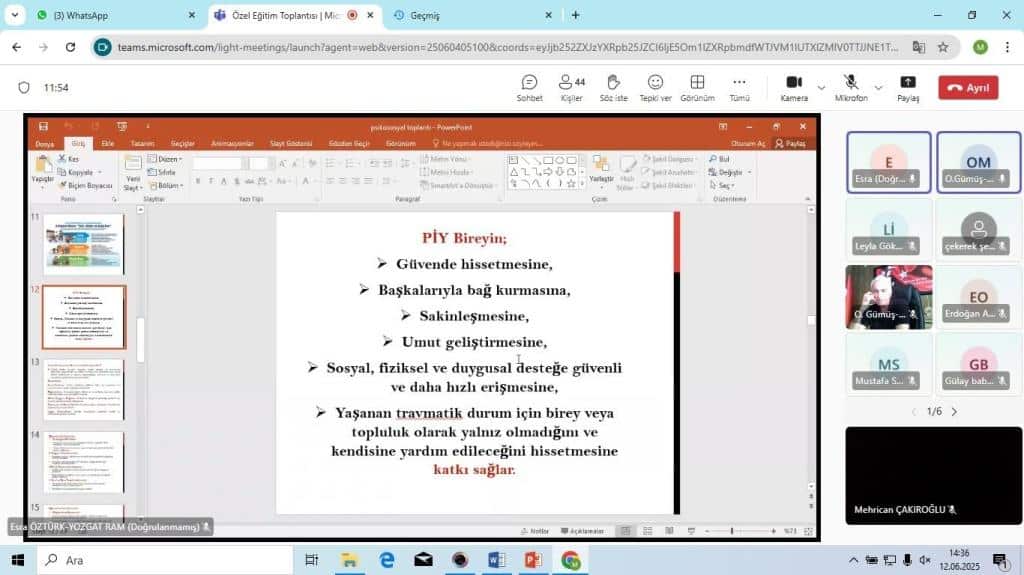Open the Chrome profile avatar

pos(980,47)
